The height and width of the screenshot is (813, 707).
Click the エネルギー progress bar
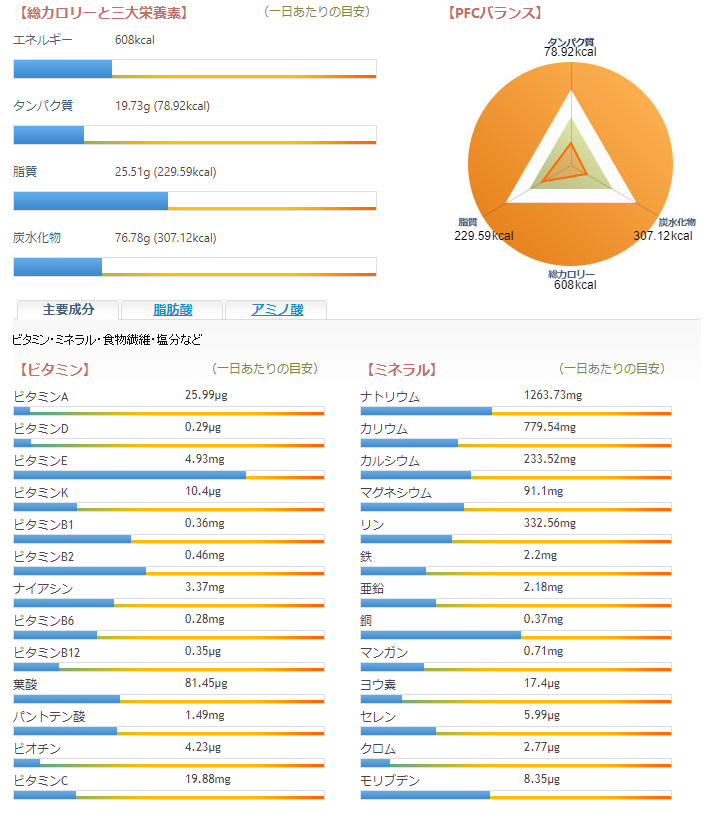coord(195,68)
